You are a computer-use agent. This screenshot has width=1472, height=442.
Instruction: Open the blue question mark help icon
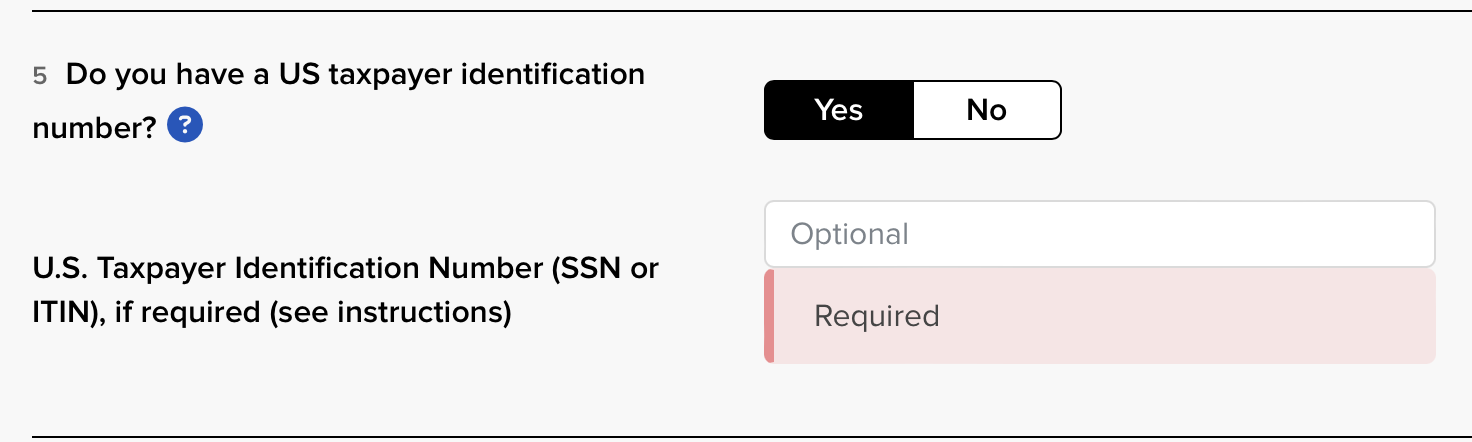[185, 126]
